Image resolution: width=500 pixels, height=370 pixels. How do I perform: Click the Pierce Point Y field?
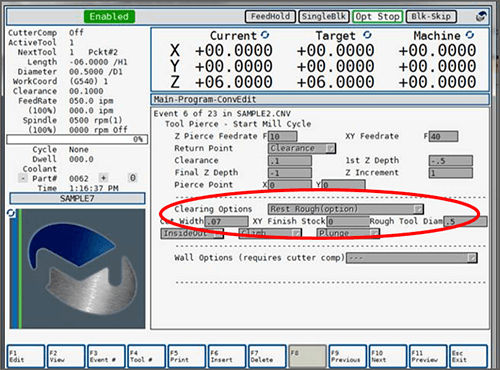[343, 185]
